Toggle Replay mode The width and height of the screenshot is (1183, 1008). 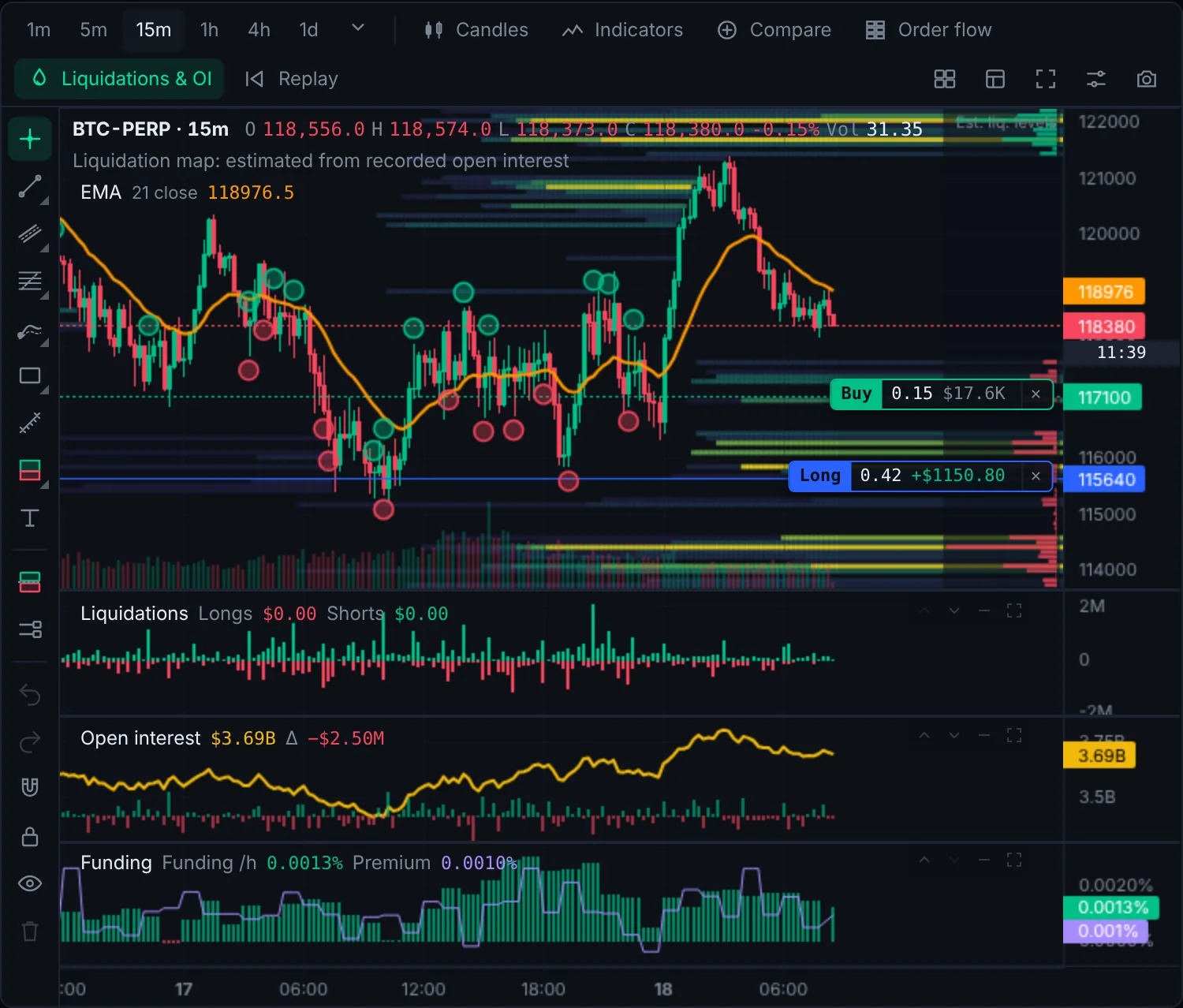coord(291,79)
